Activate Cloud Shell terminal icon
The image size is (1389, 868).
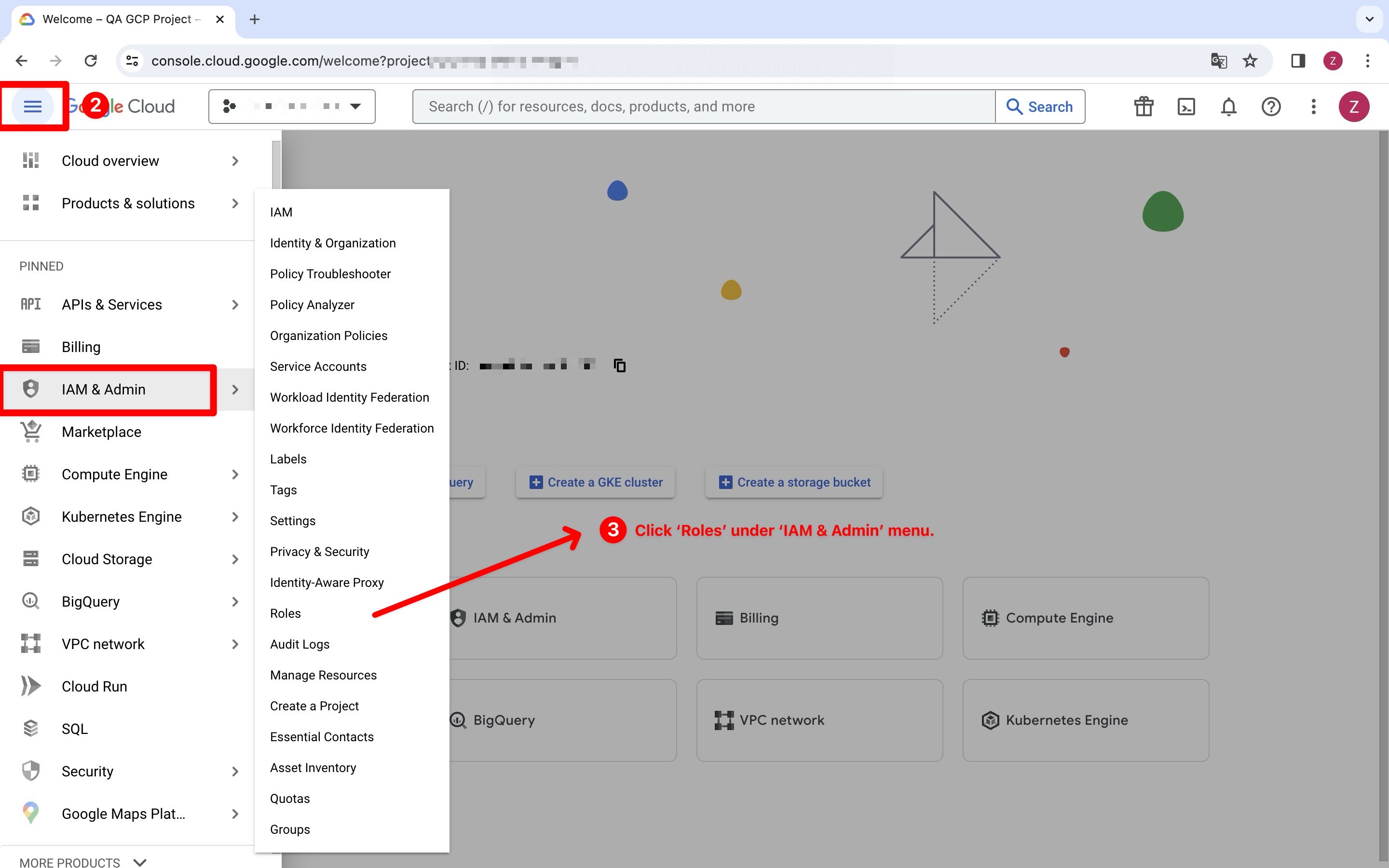(1186, 106)
